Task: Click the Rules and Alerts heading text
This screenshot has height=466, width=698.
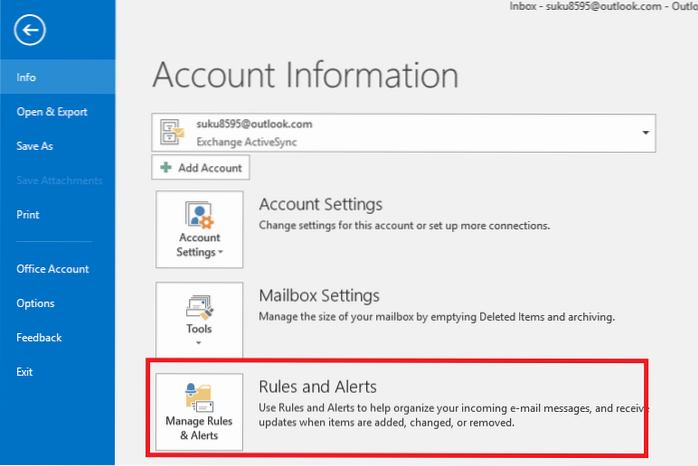Action: click(317, 386)
